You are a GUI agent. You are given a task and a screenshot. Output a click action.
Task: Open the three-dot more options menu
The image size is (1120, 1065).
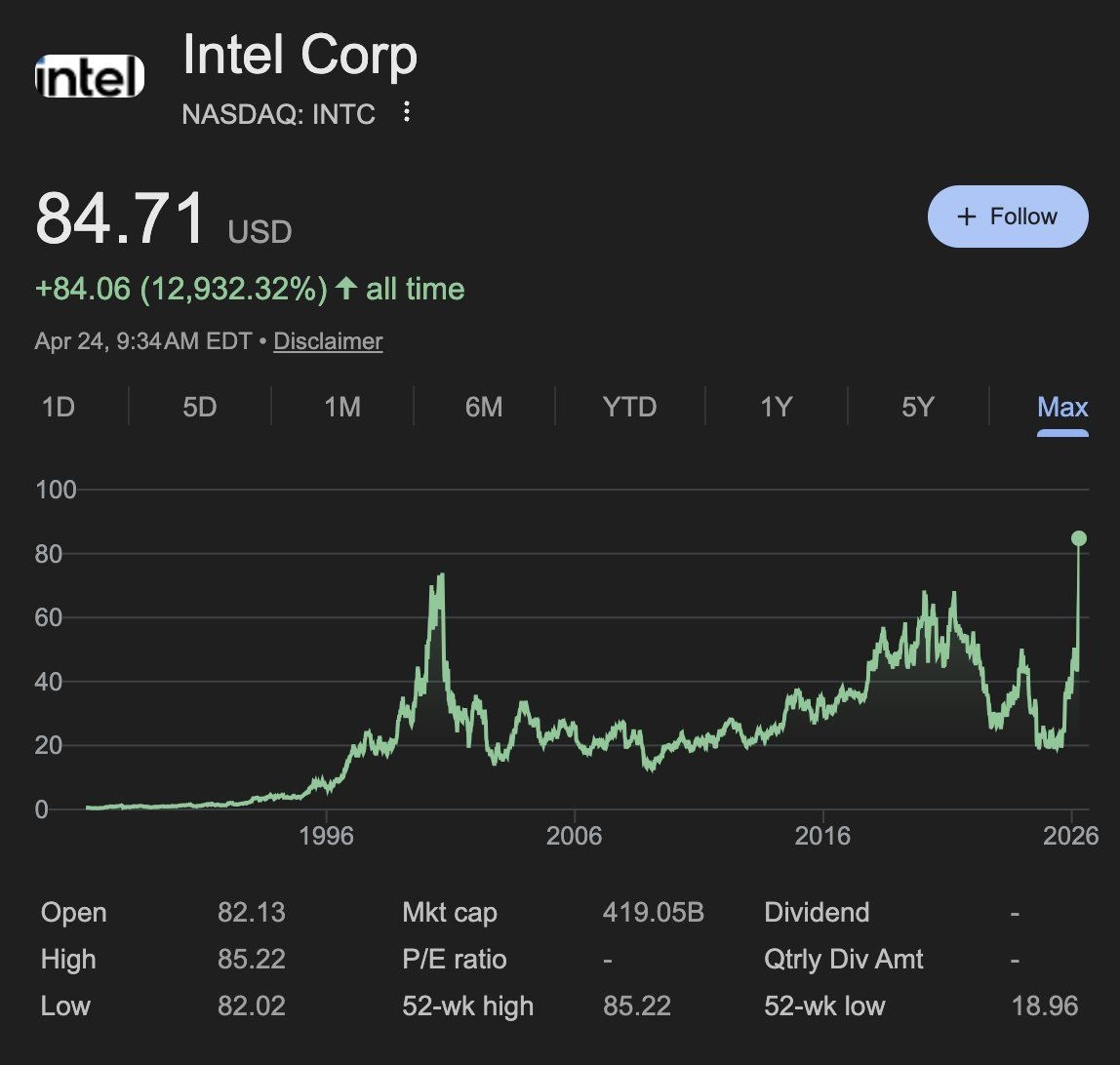(407, 113)
